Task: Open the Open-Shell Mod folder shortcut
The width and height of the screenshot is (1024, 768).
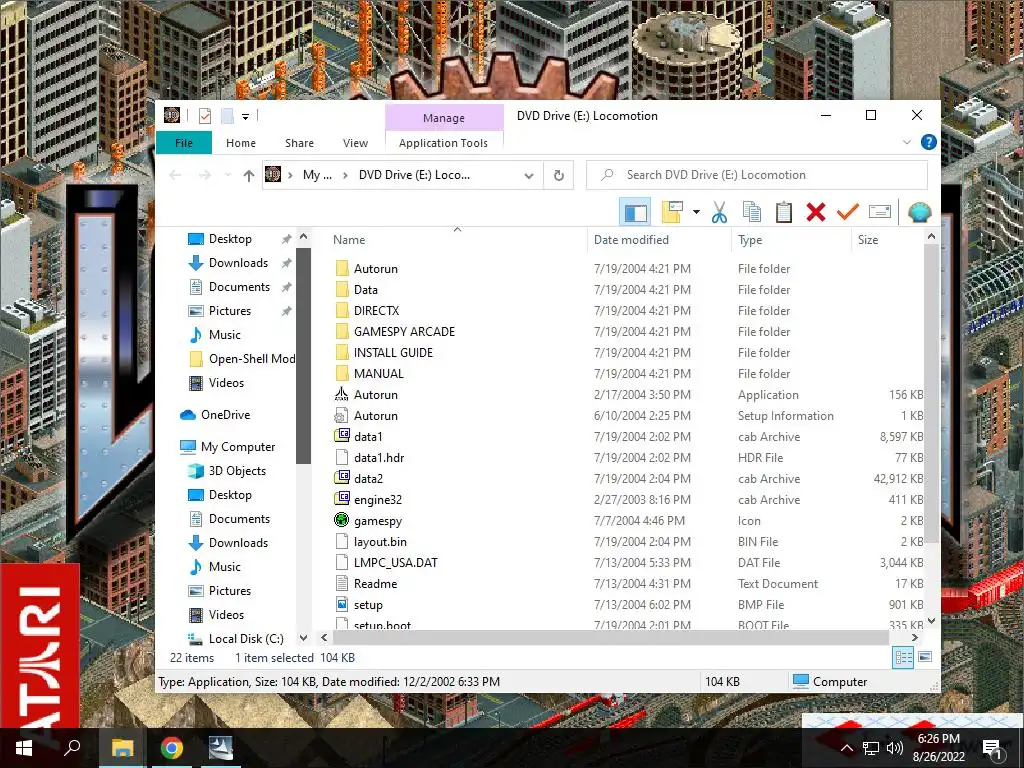Action: coord(251,359)
